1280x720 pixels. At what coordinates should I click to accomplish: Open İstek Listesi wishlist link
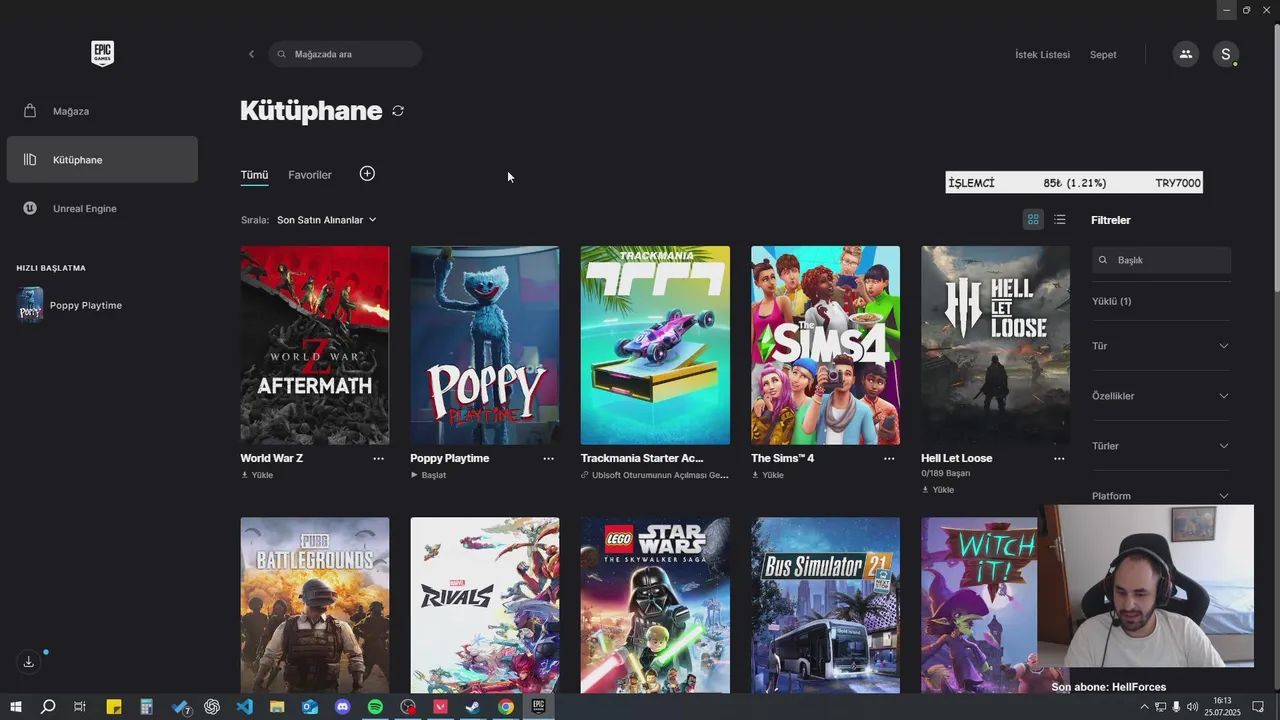pos(1042,55)
